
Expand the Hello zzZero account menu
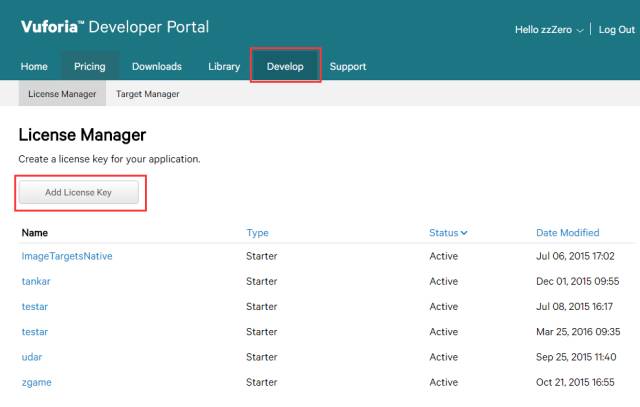549,30
